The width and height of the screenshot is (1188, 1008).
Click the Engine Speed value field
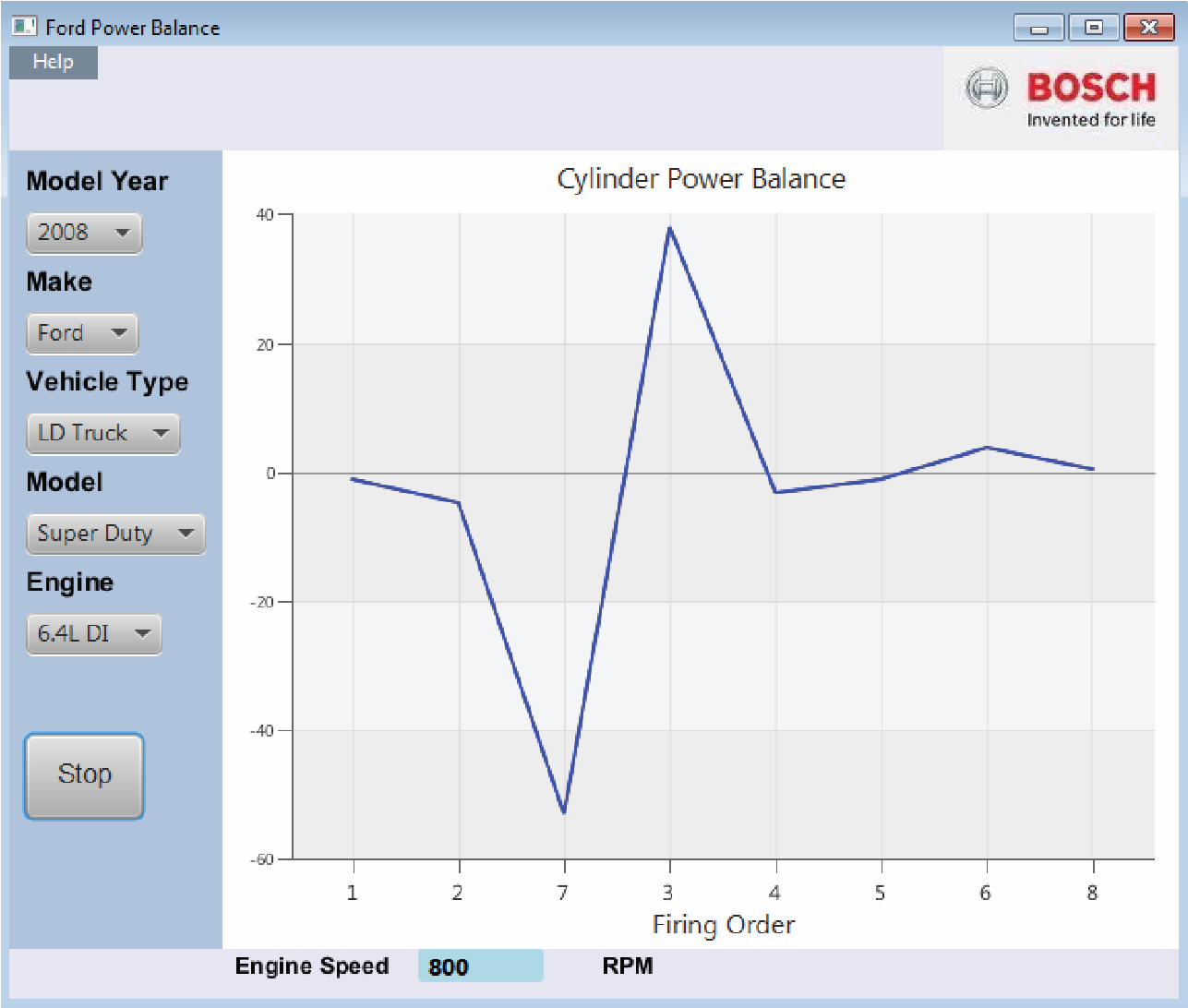tap(480, 966)
